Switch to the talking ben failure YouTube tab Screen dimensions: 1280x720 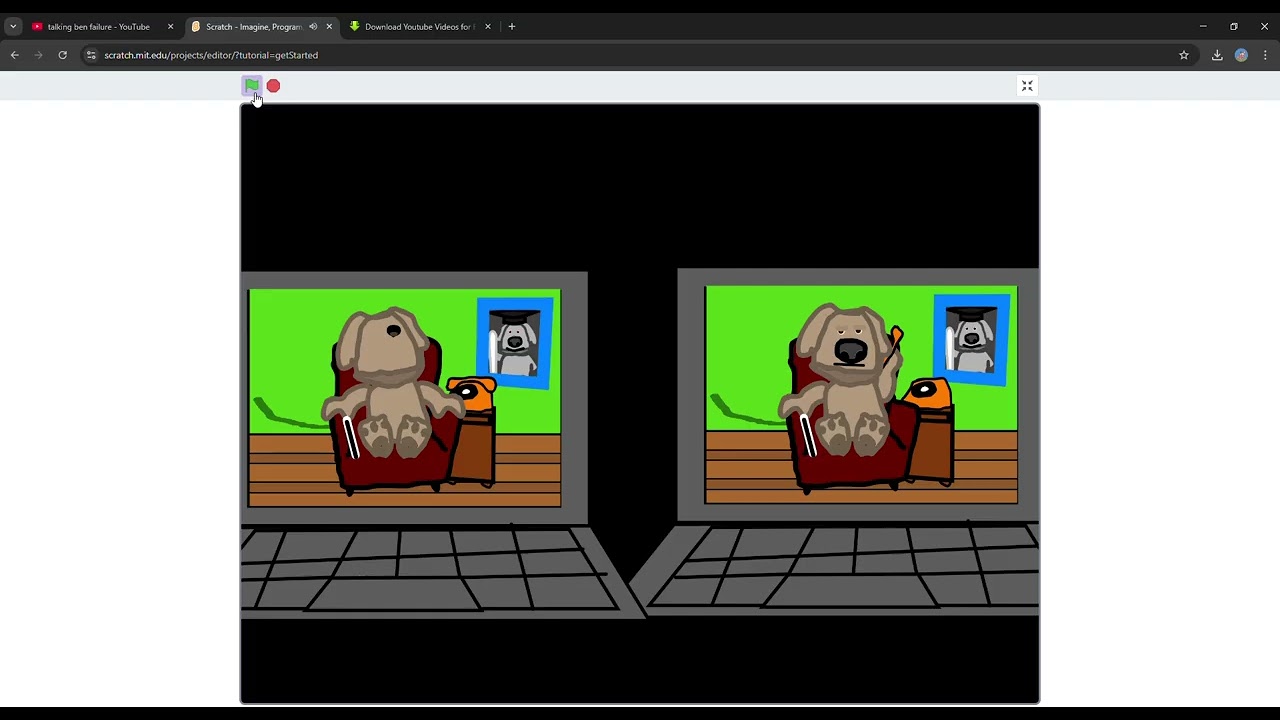click(x=98, y=27)
